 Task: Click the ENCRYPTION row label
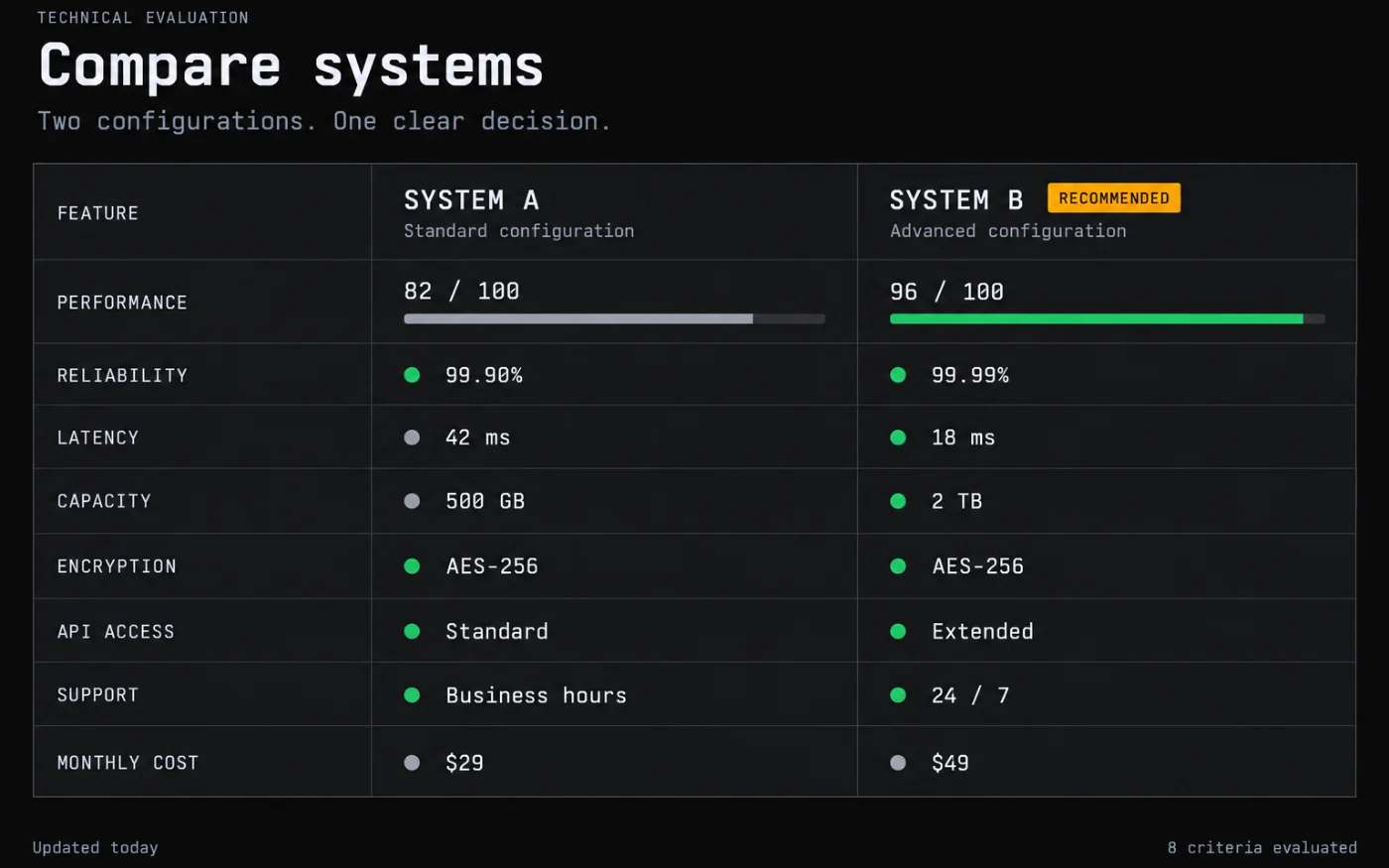pyautogui.click(x=116, y=566)
